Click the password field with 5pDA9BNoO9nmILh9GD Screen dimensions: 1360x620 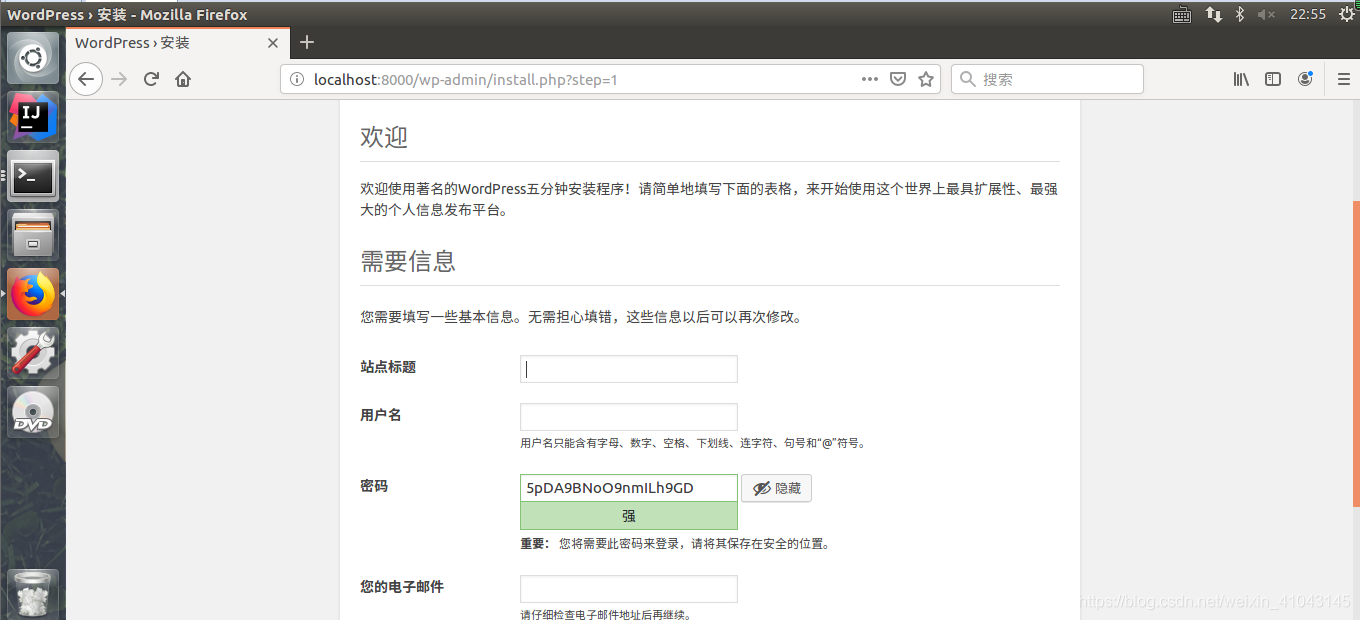pos(629,488)
